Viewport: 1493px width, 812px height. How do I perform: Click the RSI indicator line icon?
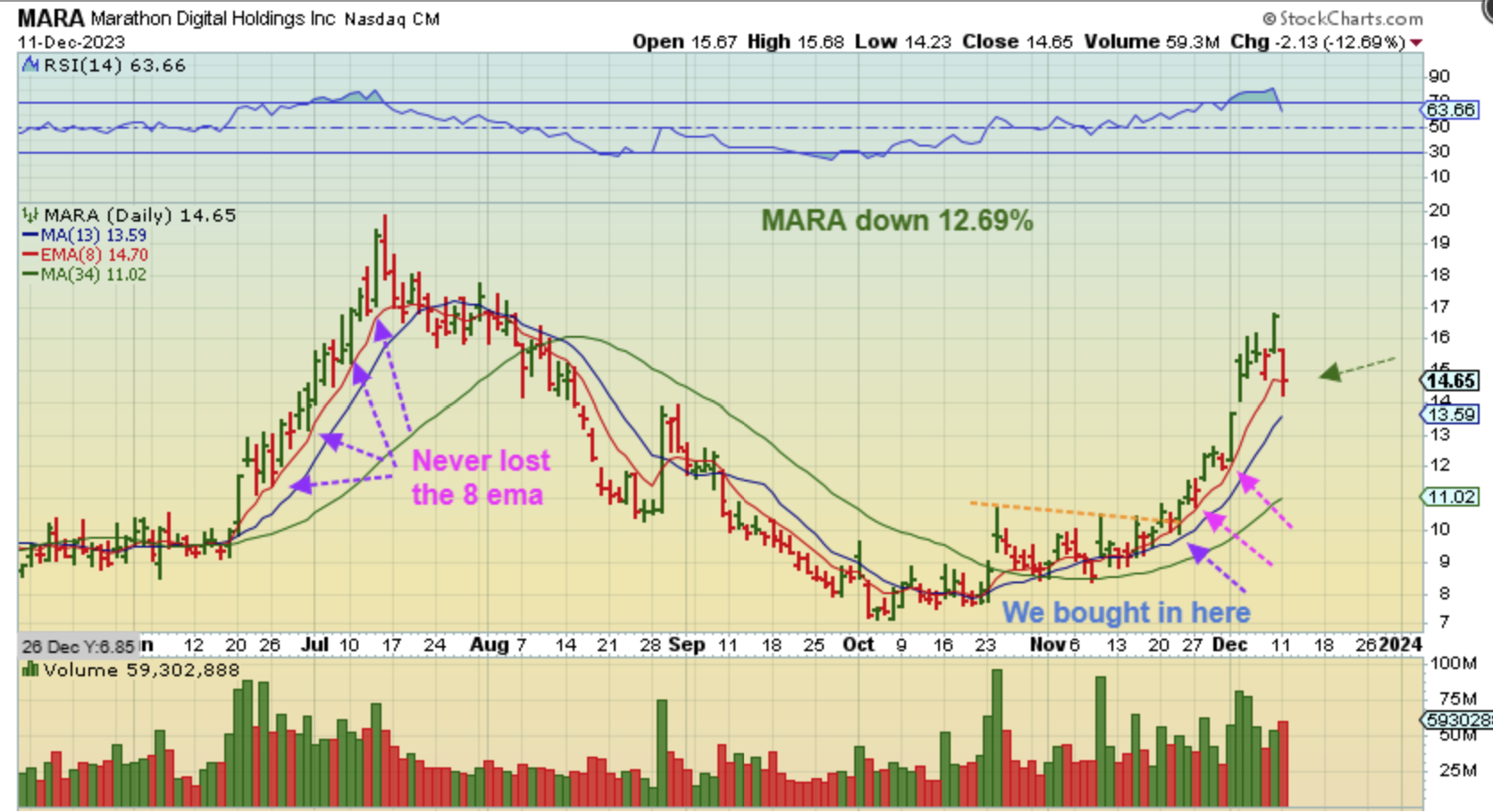point(30,65)
